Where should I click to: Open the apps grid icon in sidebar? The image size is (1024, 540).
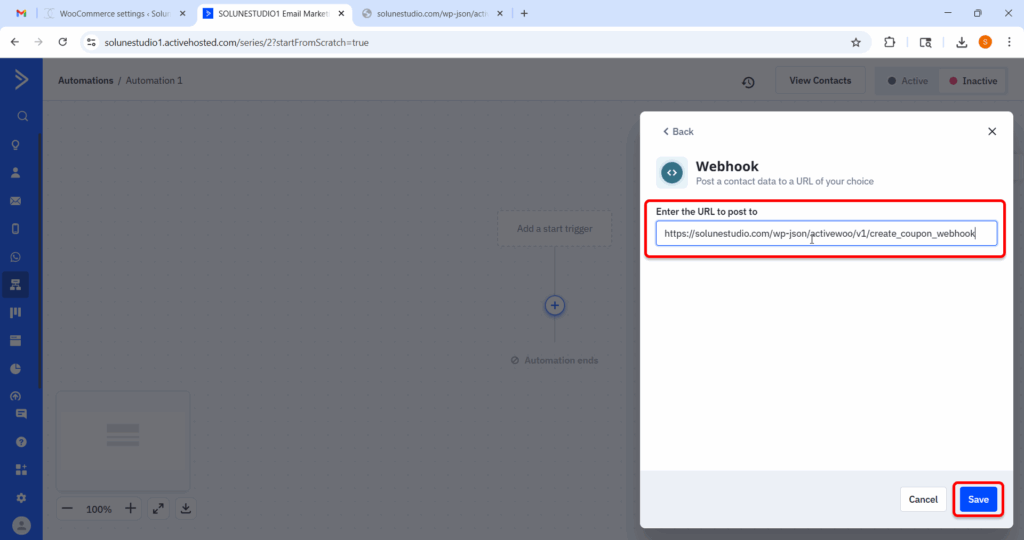coord(21,470)
